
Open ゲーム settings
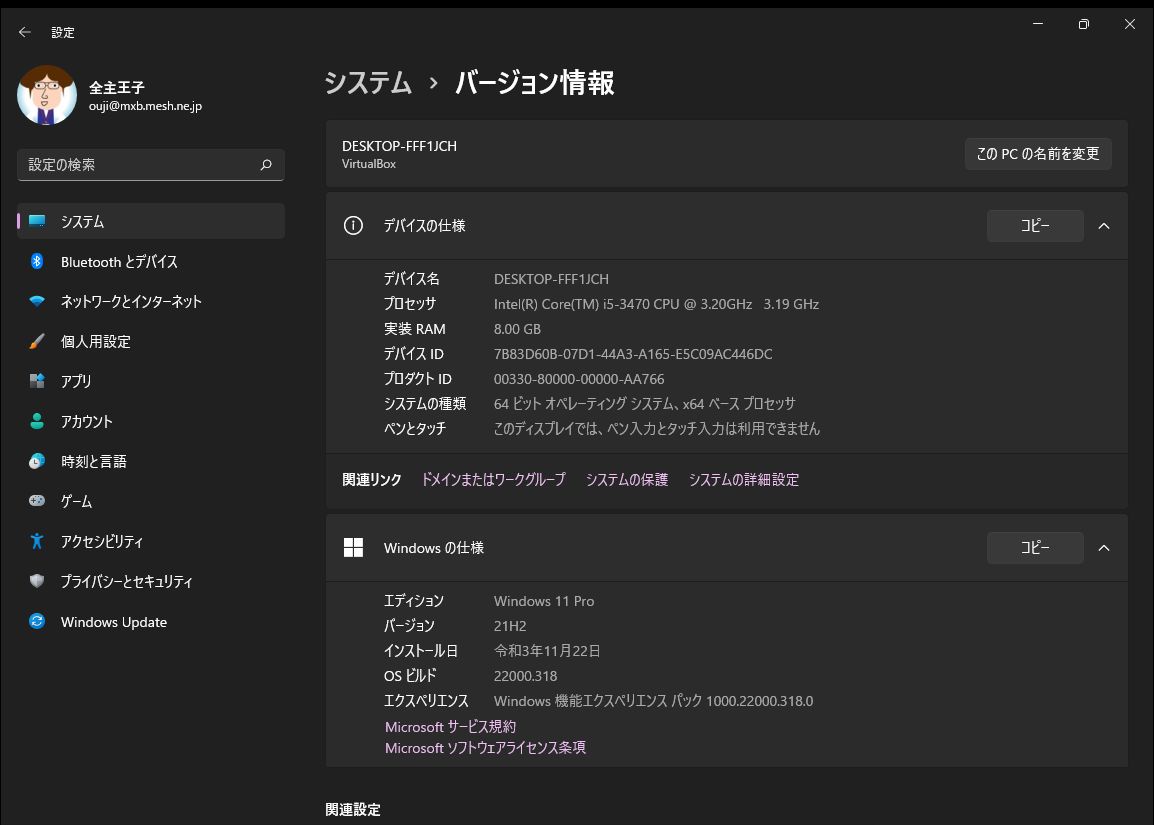[x=151, y=501]
